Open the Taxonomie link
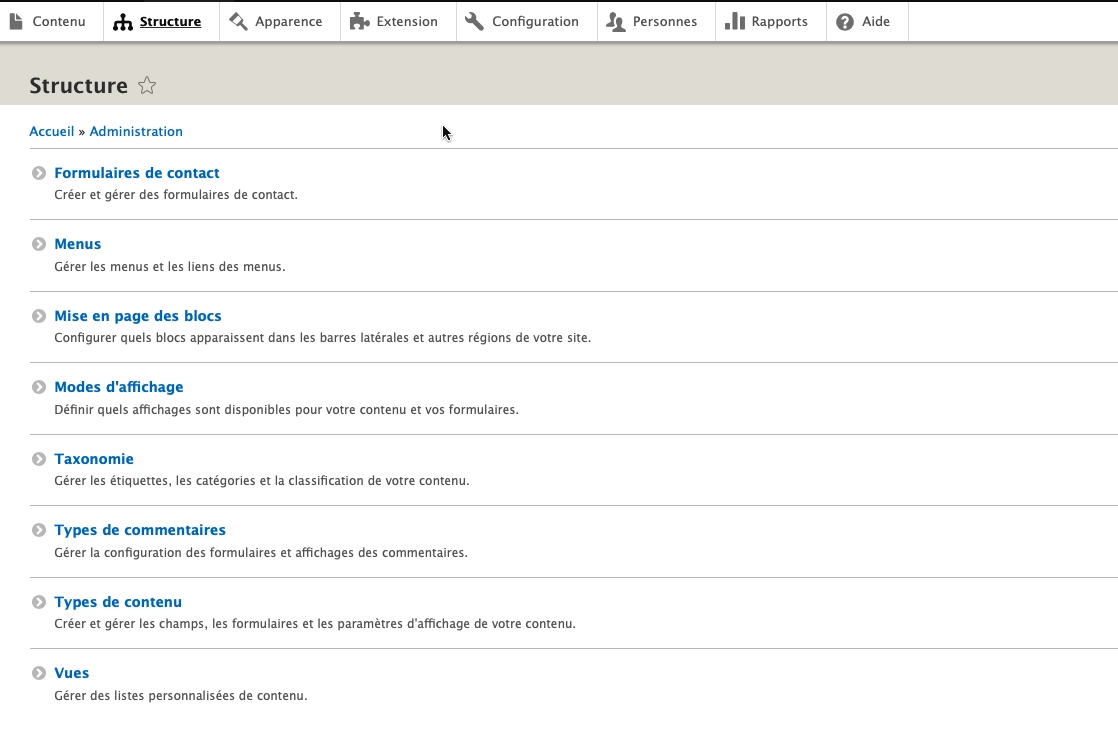This screenshot has height=732, width=1118. 94,458
